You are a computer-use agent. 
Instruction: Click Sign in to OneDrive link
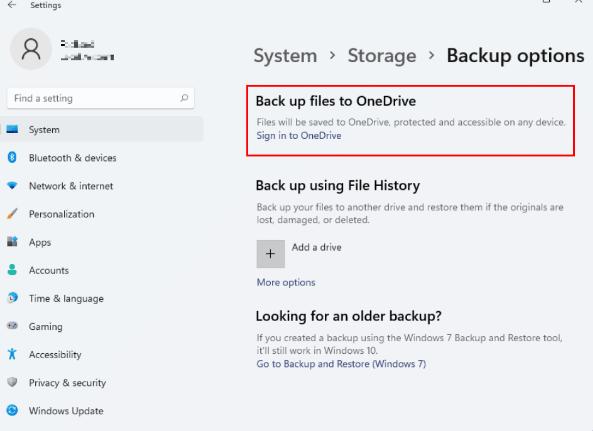299,135
